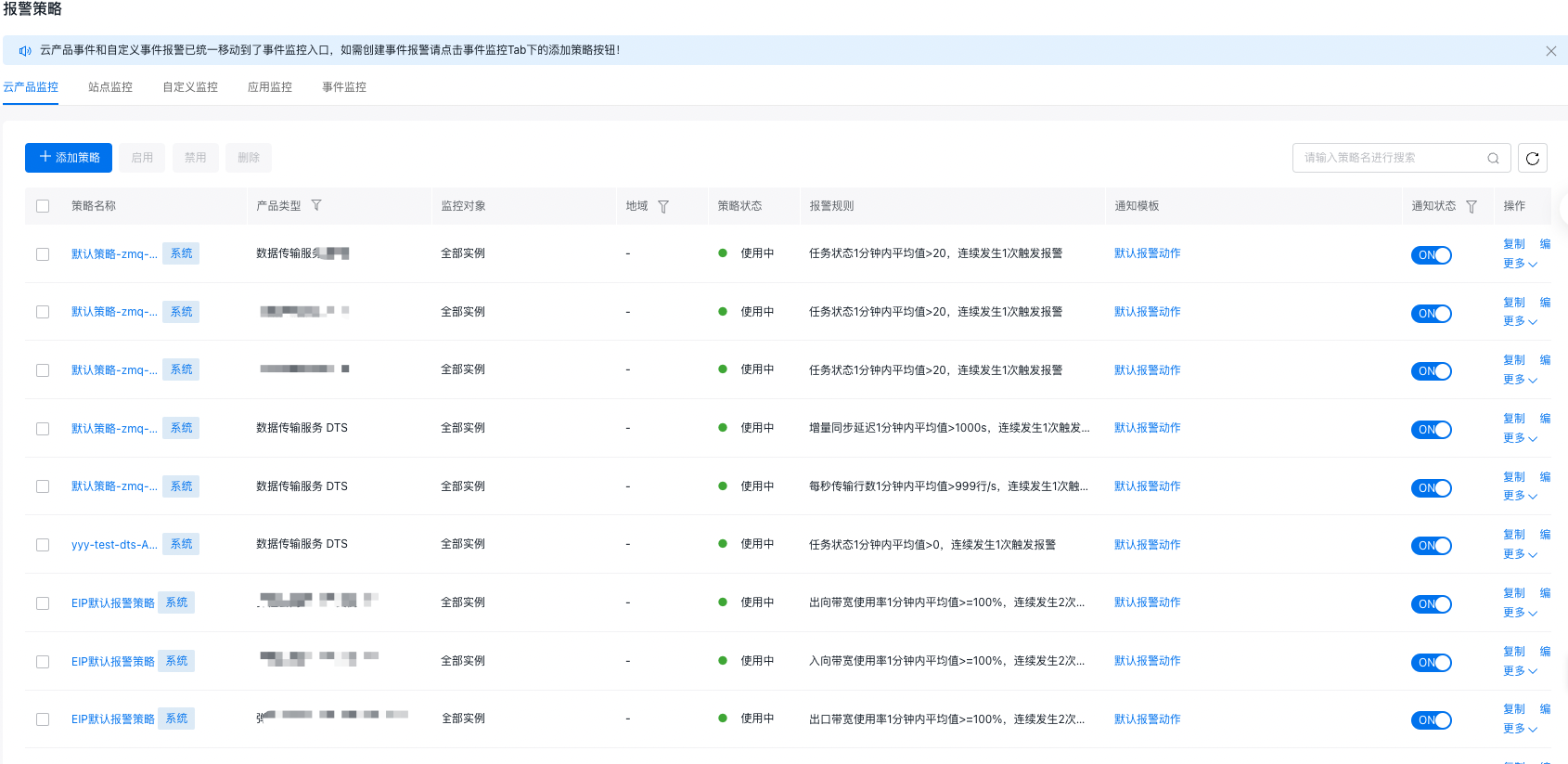1568x764 pixels.
Task: Go to the 事件监控 tab
Action: (344, 87)
